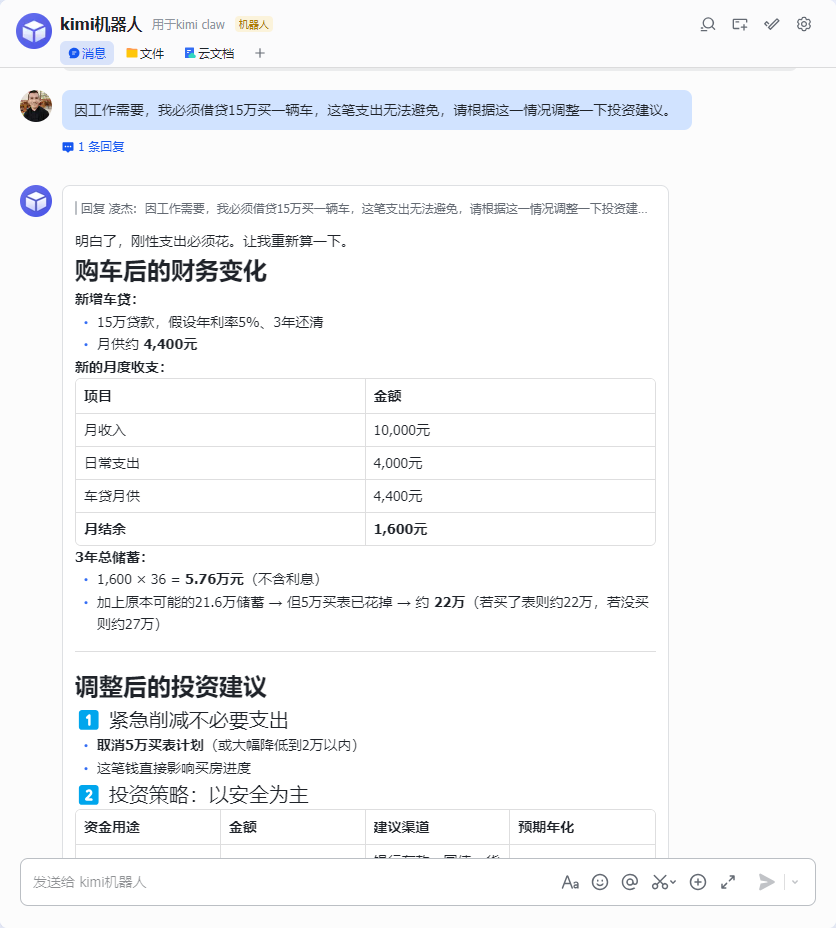This screenshot has width=836, height=928.
Task: Open text formatting Aa icon
Action: 570,882
